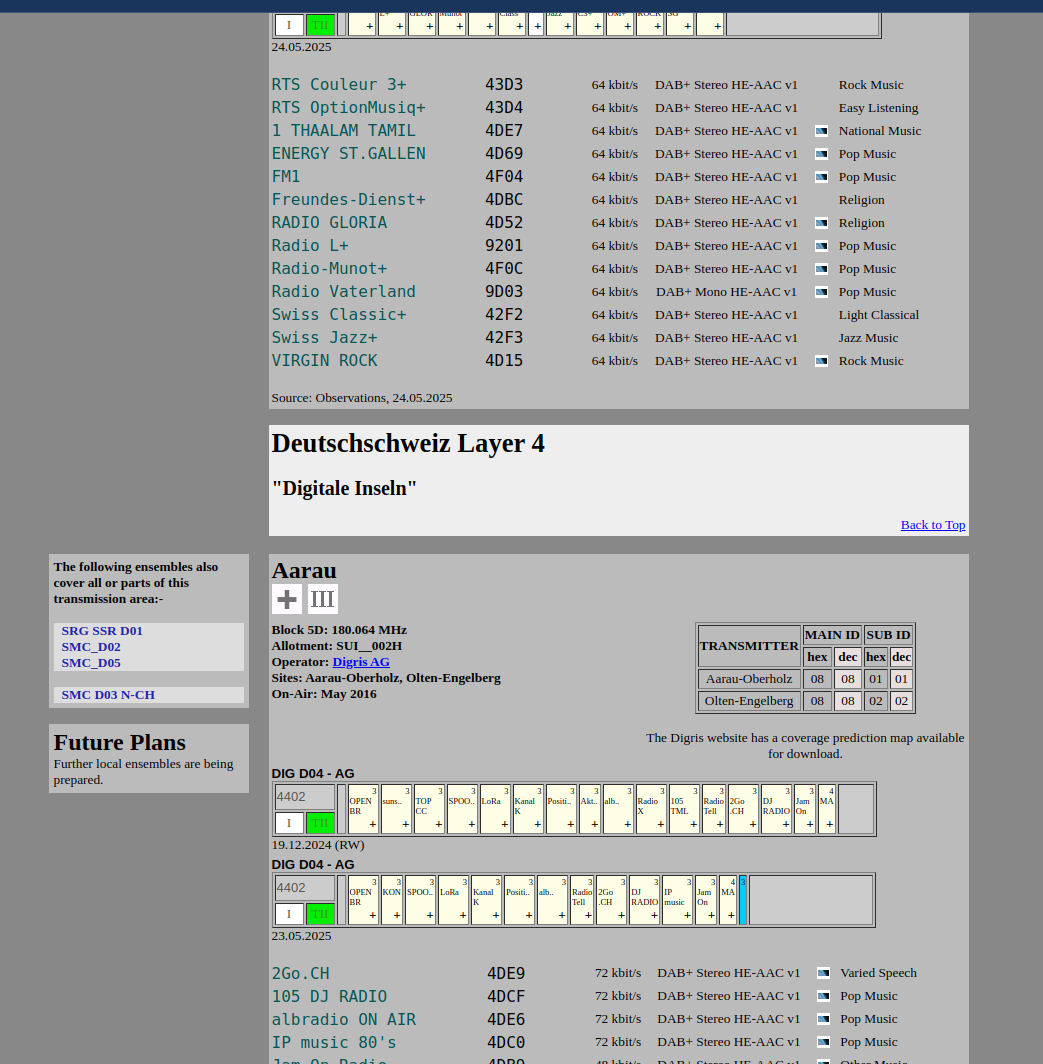Click the Aarau-Oberholz transmitter cell

[x=748, y=679]
